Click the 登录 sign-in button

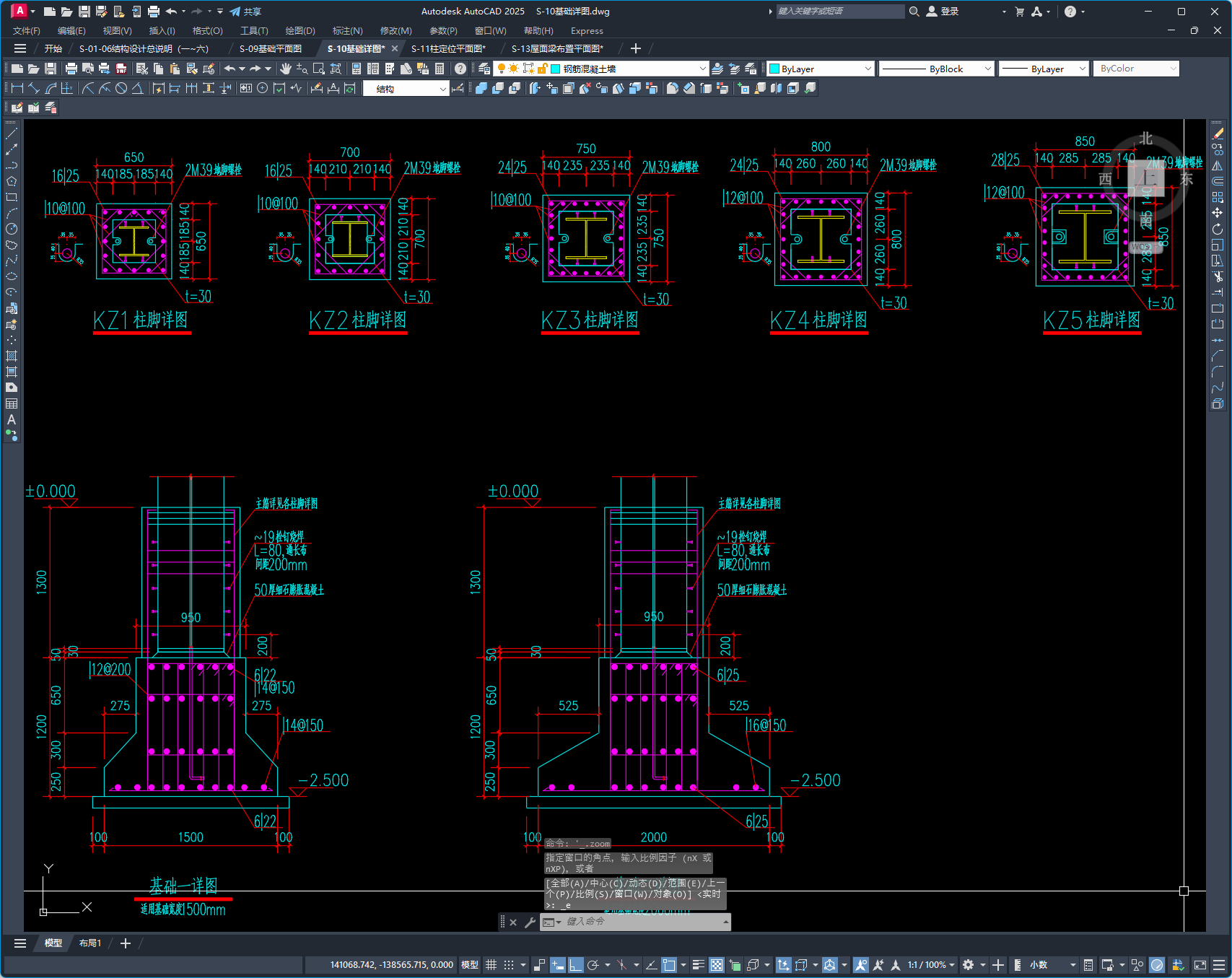pos(943,12)
